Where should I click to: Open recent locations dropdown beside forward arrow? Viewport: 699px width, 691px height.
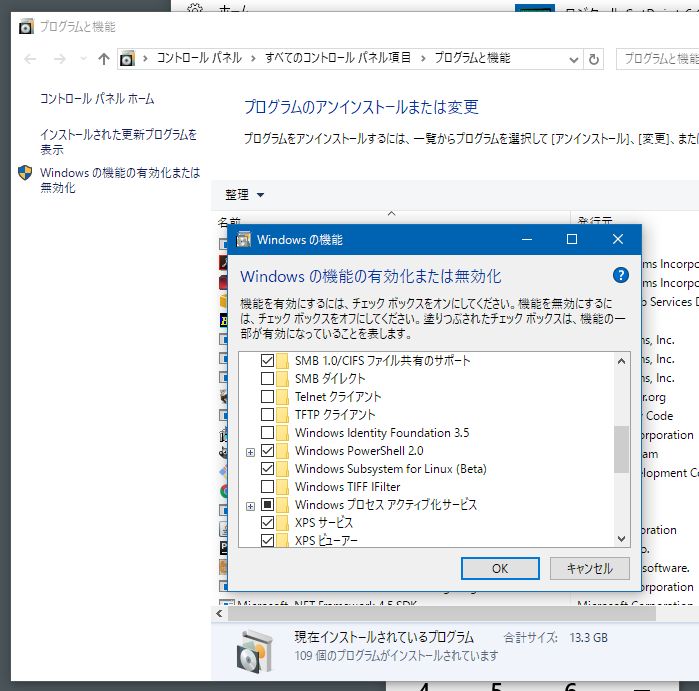(83, 59)
